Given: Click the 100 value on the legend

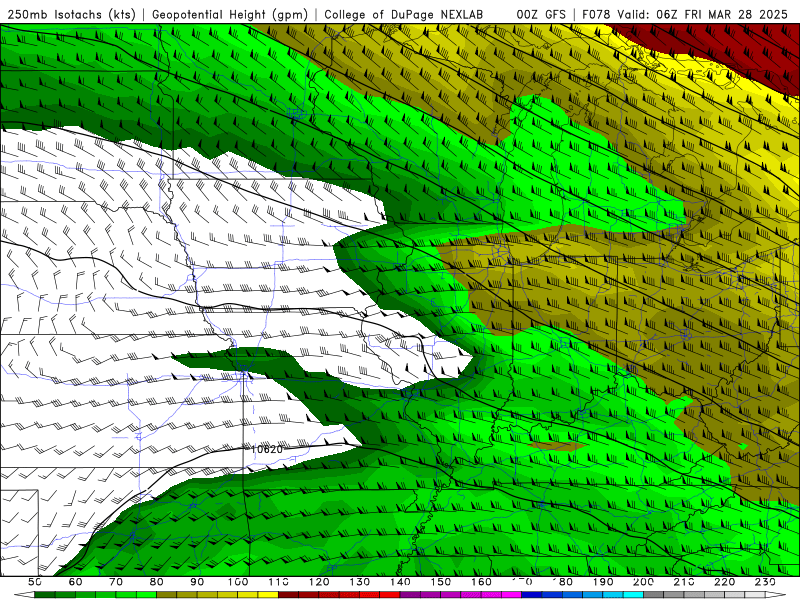Looking at the screenshot, I should (x=238, y=582).
